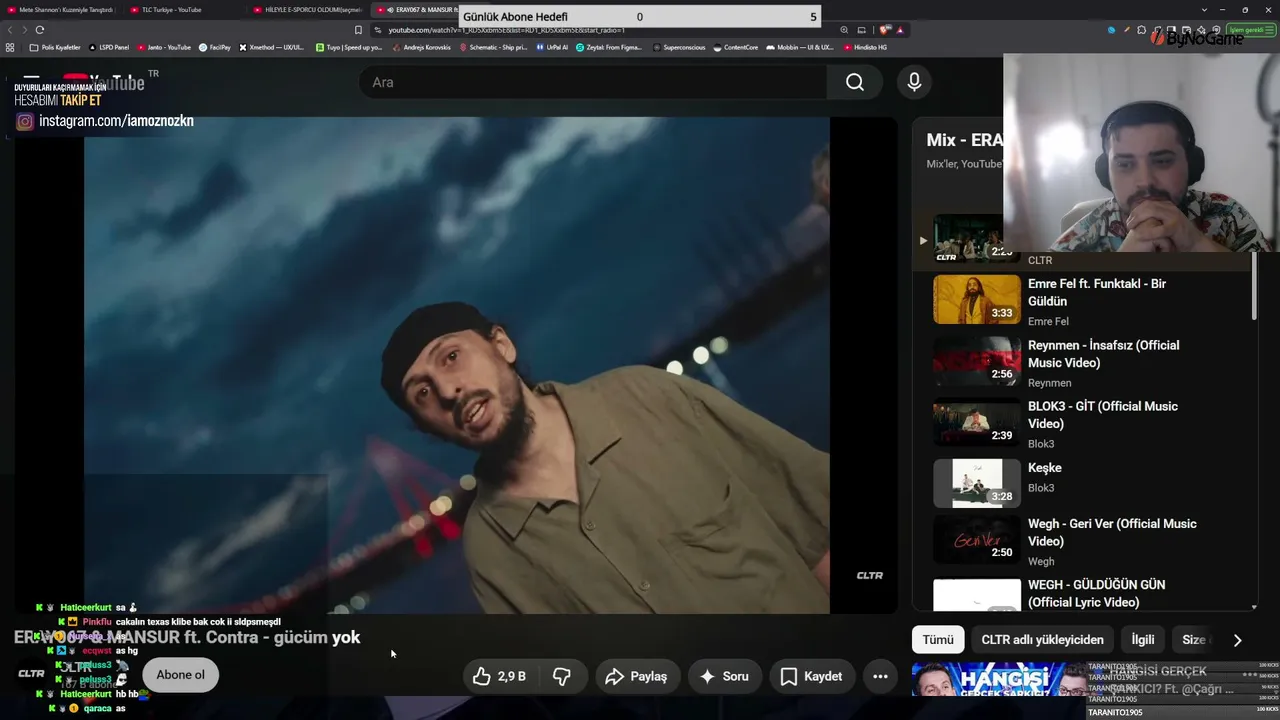Switch to the Mete Shannon'ı Kuzeniyle Tanıştırdı tab
This screenshot has width=1280, height=720.
coord(60,10)
